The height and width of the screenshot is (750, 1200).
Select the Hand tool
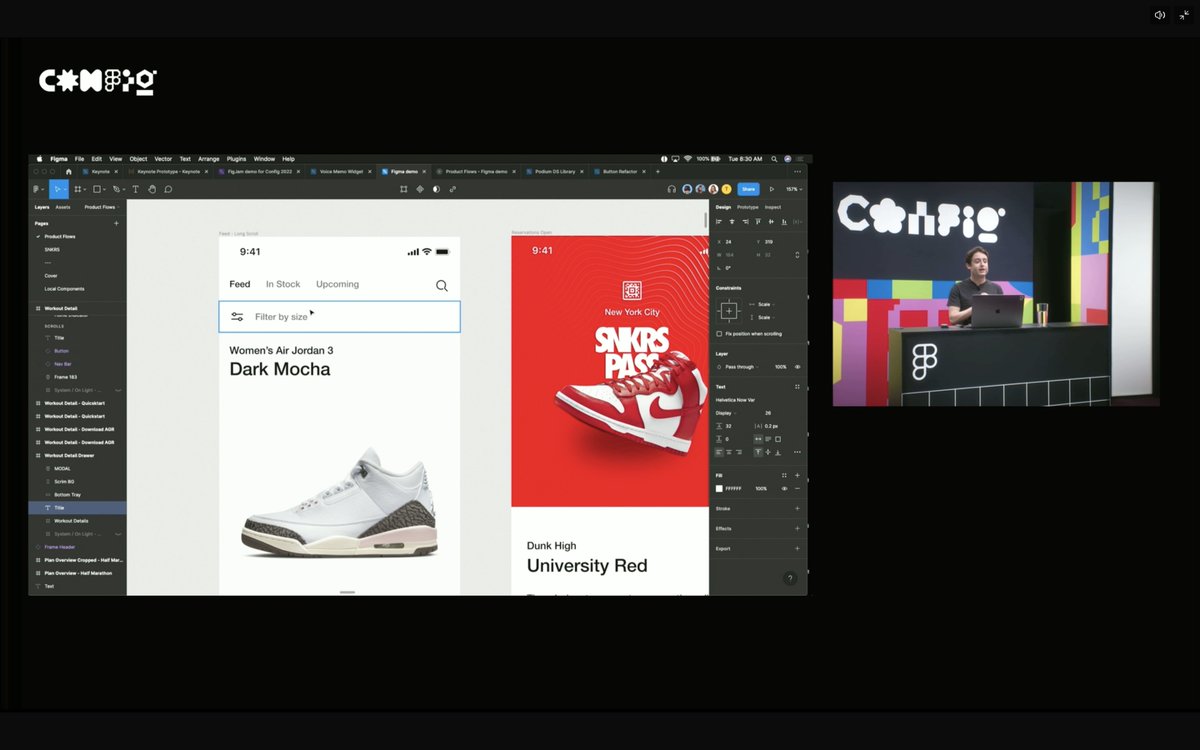[152, 189]
